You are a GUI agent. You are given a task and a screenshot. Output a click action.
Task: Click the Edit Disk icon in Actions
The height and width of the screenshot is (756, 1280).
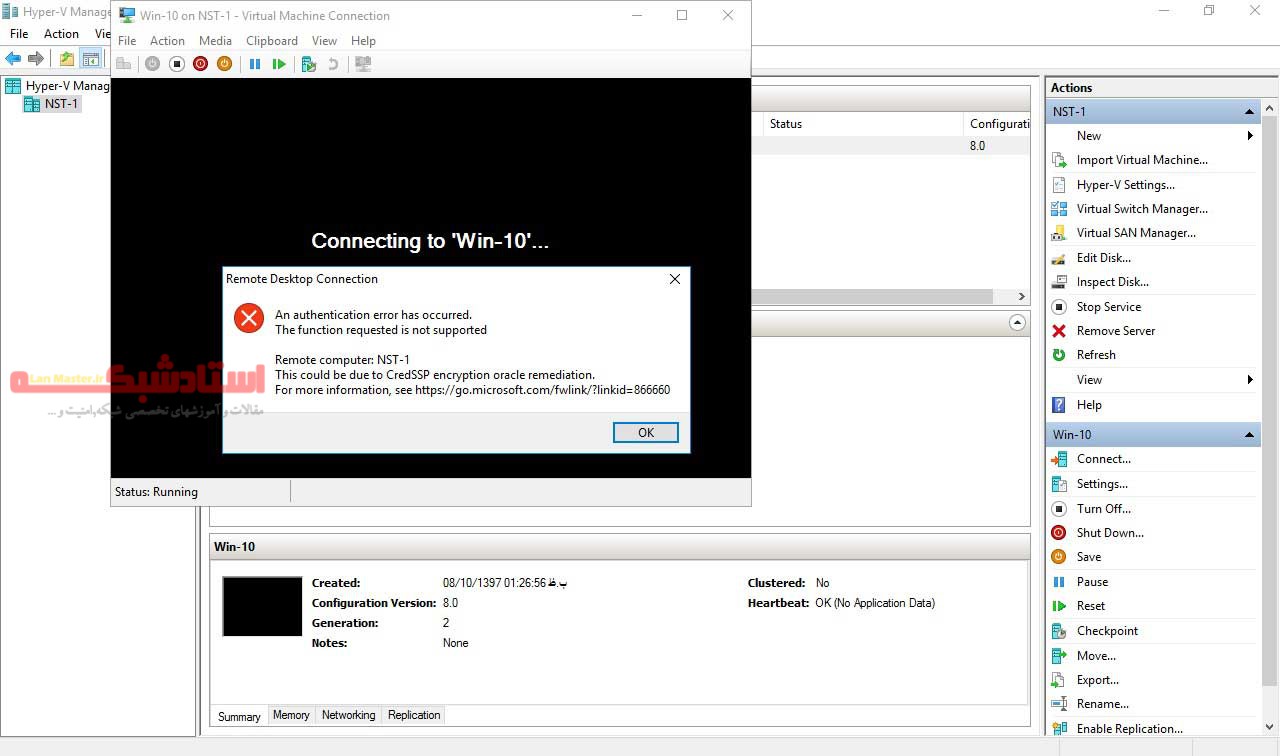[x=1059, y=258]
